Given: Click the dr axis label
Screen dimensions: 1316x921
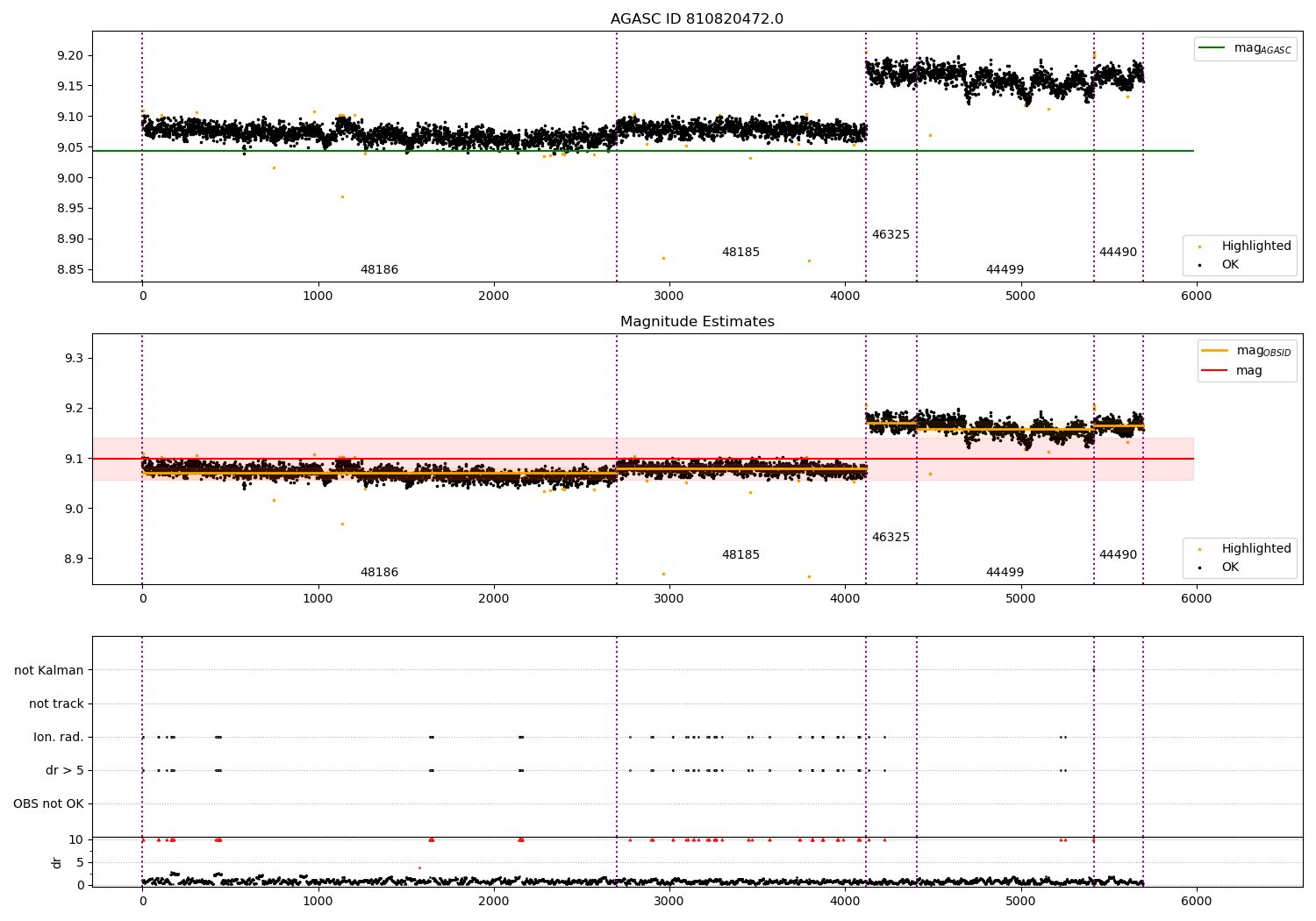Looking at the screenshot, I should 57,862.
